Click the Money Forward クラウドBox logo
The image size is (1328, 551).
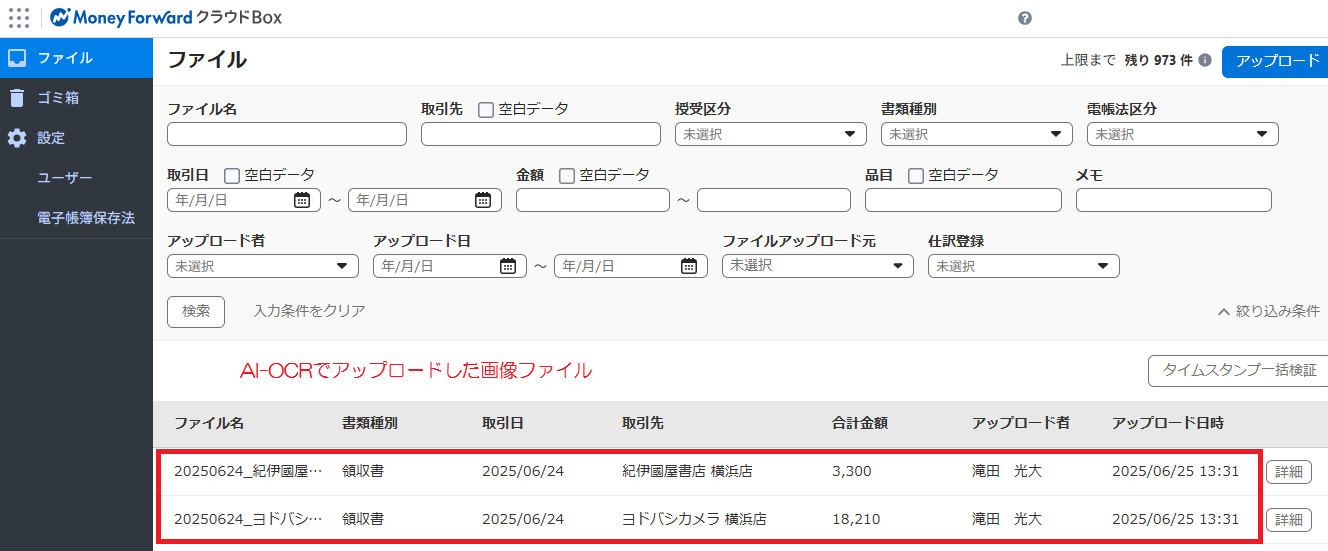pos(166,18)
